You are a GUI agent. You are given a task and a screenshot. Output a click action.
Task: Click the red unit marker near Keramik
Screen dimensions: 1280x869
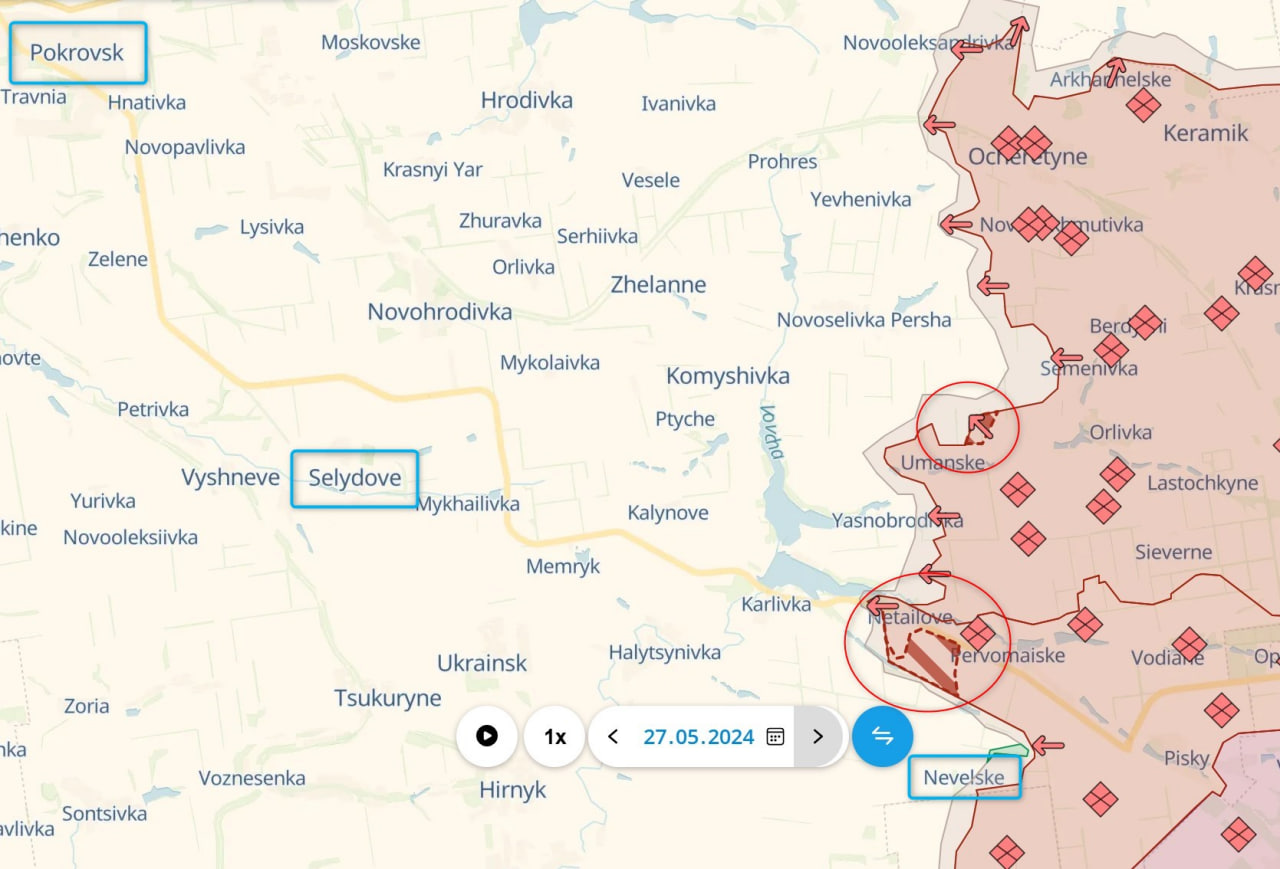pyautogui.click(x=1143, y=104)
